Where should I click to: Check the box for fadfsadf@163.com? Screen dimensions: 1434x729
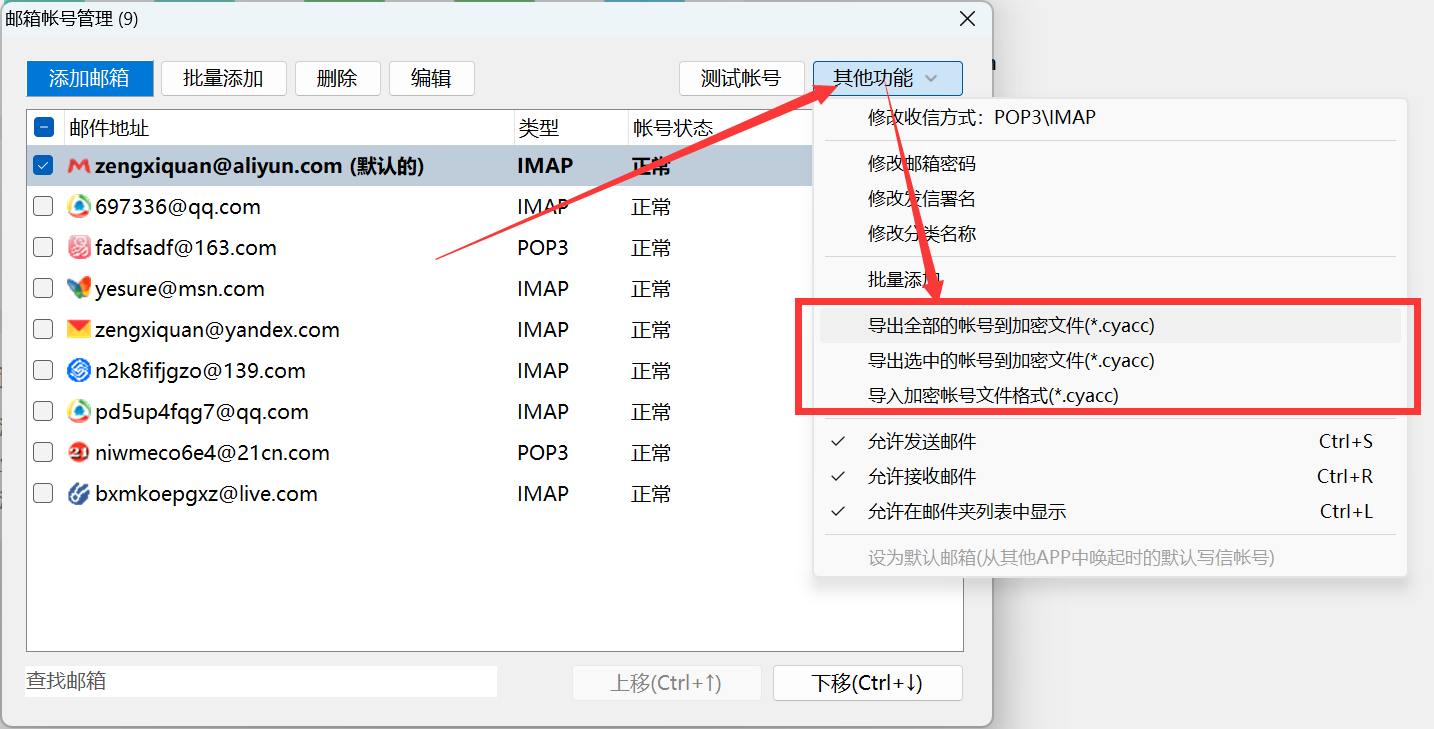44,248
